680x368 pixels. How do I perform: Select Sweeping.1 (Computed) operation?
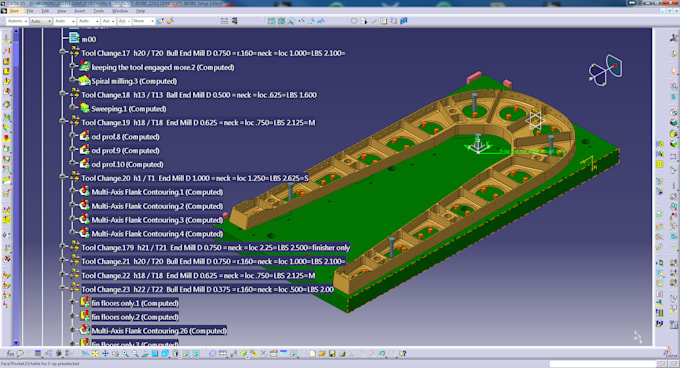coord(129,109)
